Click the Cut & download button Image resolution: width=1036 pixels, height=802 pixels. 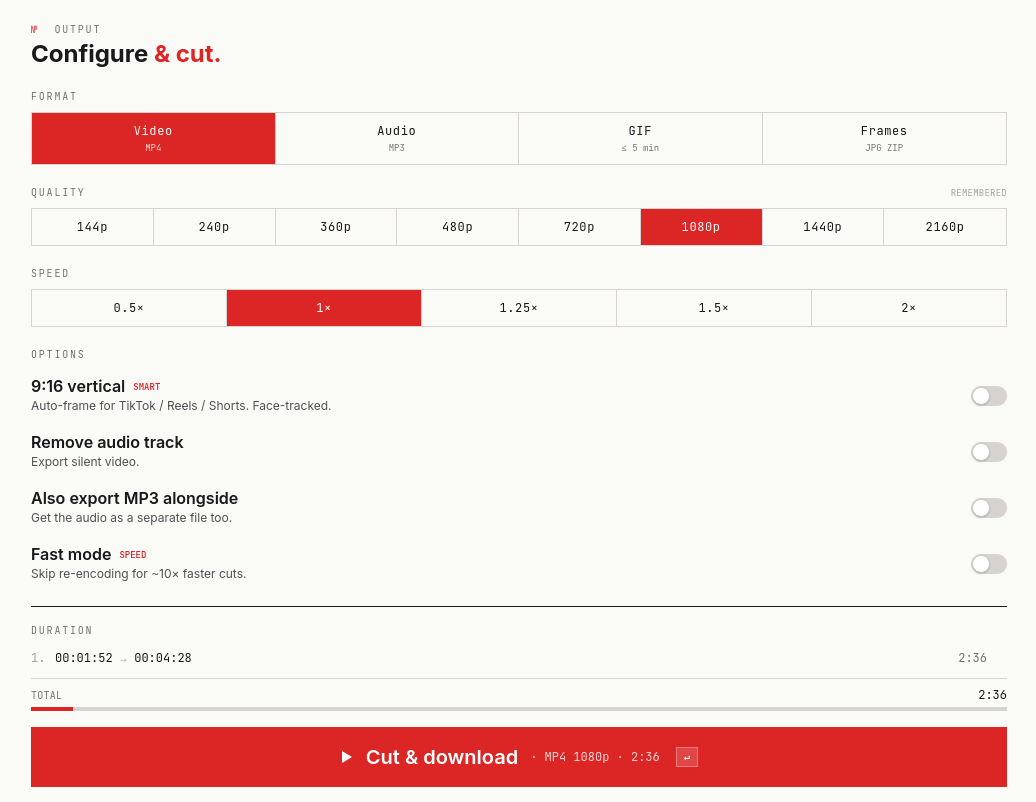[x=519, y=757]
